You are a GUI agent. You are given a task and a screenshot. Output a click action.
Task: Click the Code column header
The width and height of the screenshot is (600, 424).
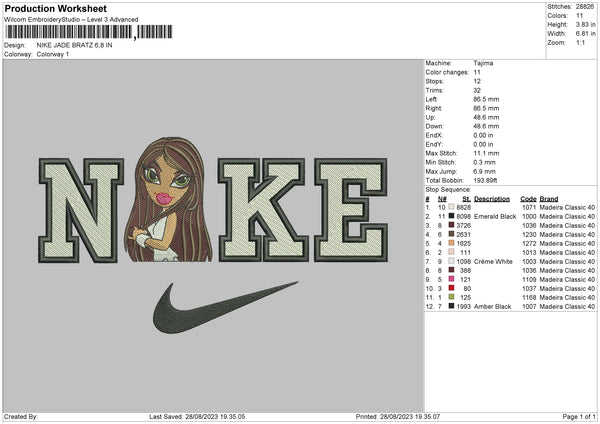point(528,198)
